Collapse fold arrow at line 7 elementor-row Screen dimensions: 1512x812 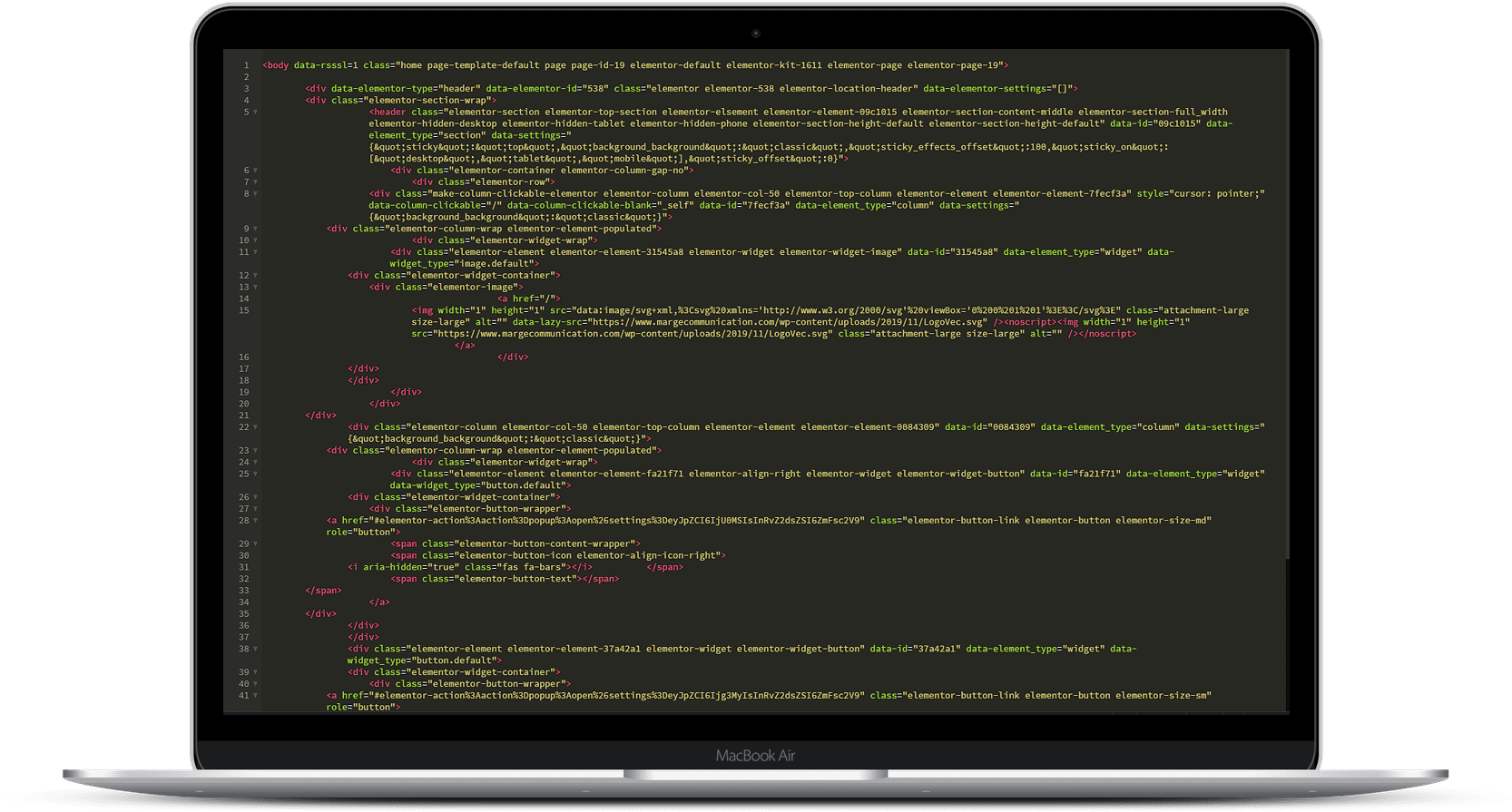coord(255,182)
